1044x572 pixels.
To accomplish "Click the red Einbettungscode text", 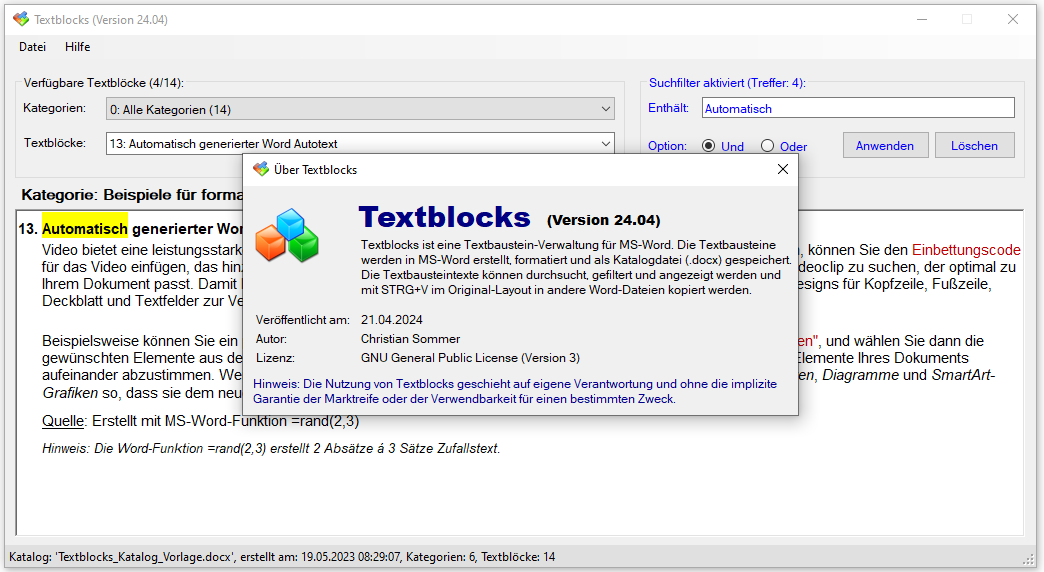I will click(966, 250).
